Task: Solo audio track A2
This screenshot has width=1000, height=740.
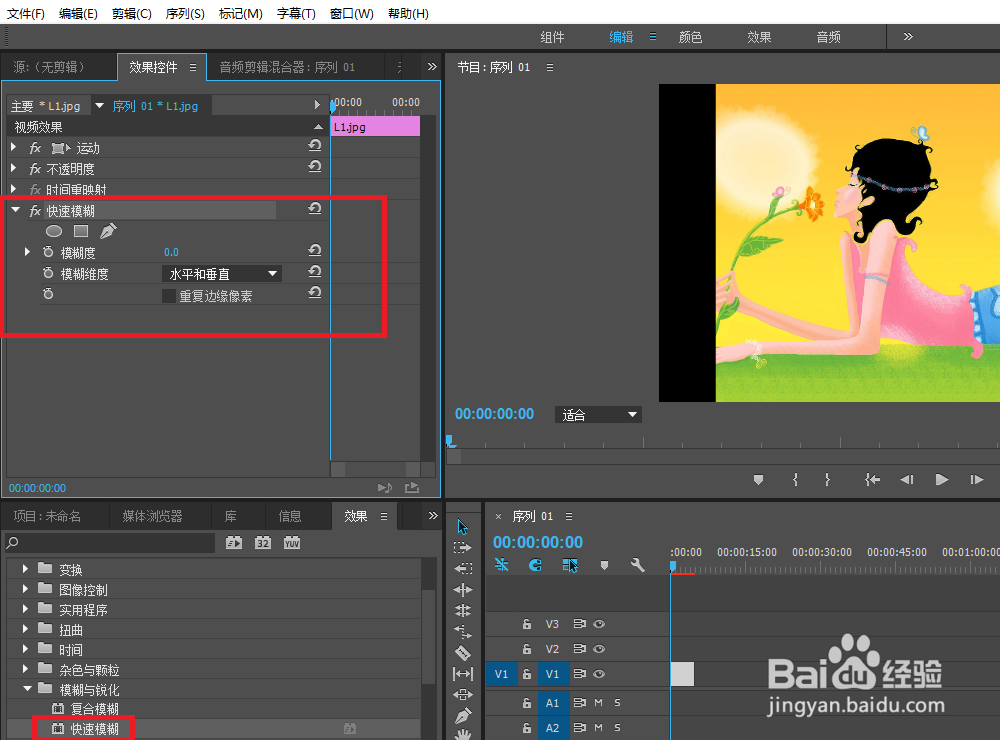Action: click(x=617, y=727)
